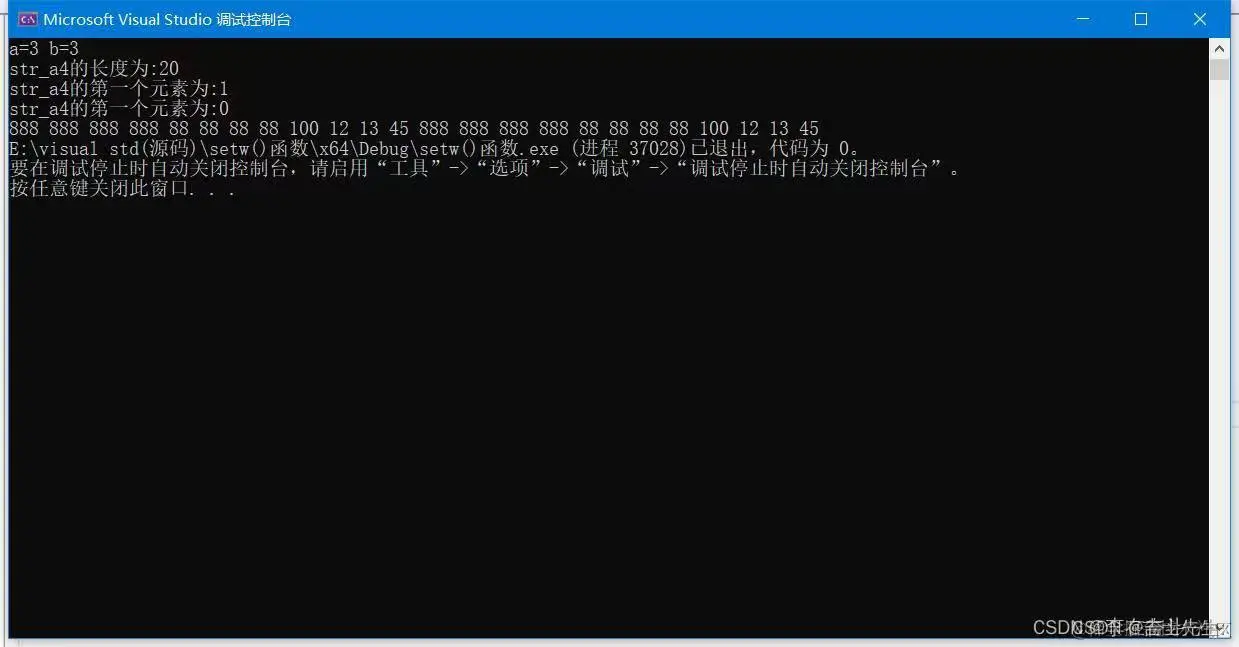Select the str_a4的长度为:20 output line
The width and height of the screenshot is (1239, 647).
coord(94,68)
